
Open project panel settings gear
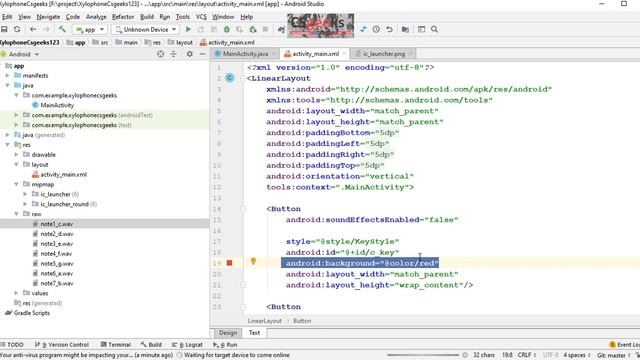click(x=189, y=54)
